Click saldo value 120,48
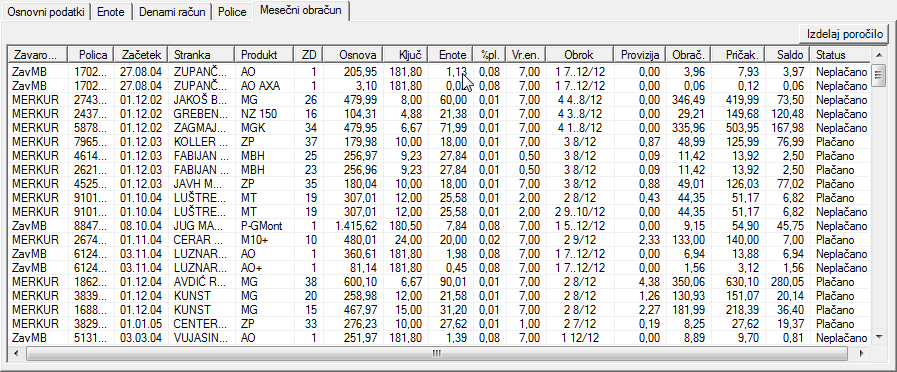This screenshot has height=372, width=897. [787, 113]
